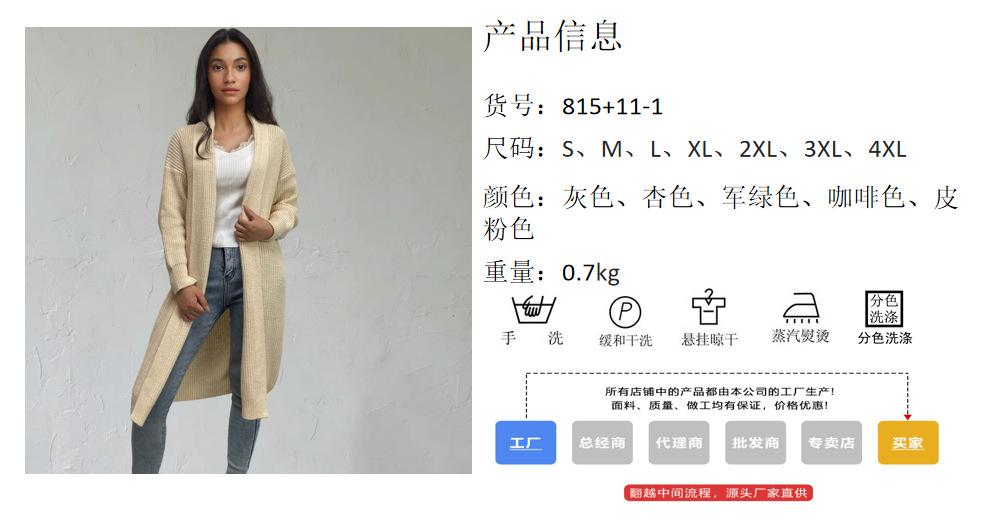Viewport: 993px width, 521px height.
Task: Select the blue 工厂 button
Action: (x=526, y=443)
